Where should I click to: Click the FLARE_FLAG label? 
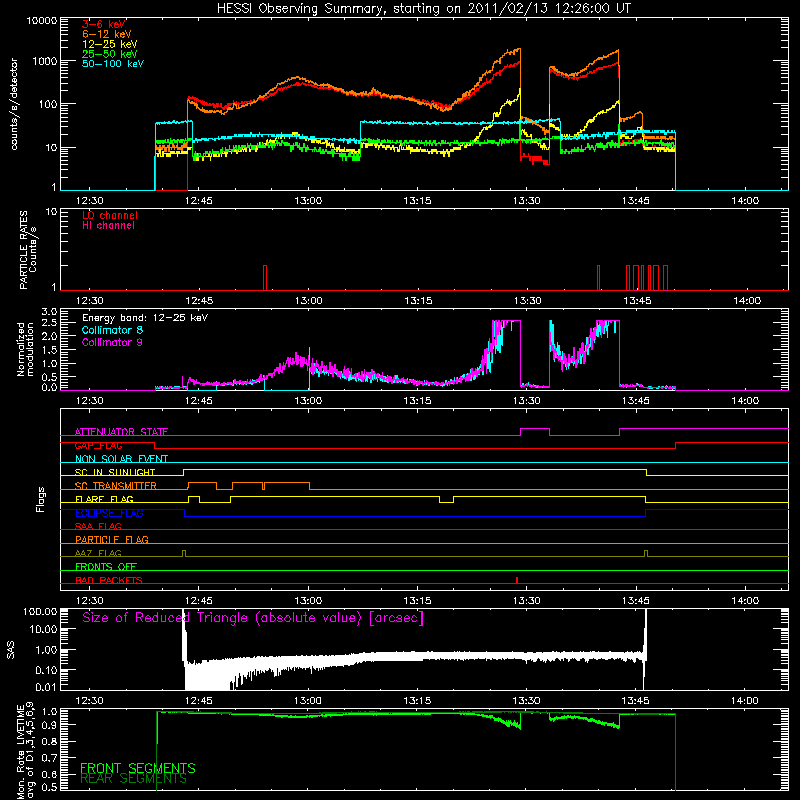104,499
